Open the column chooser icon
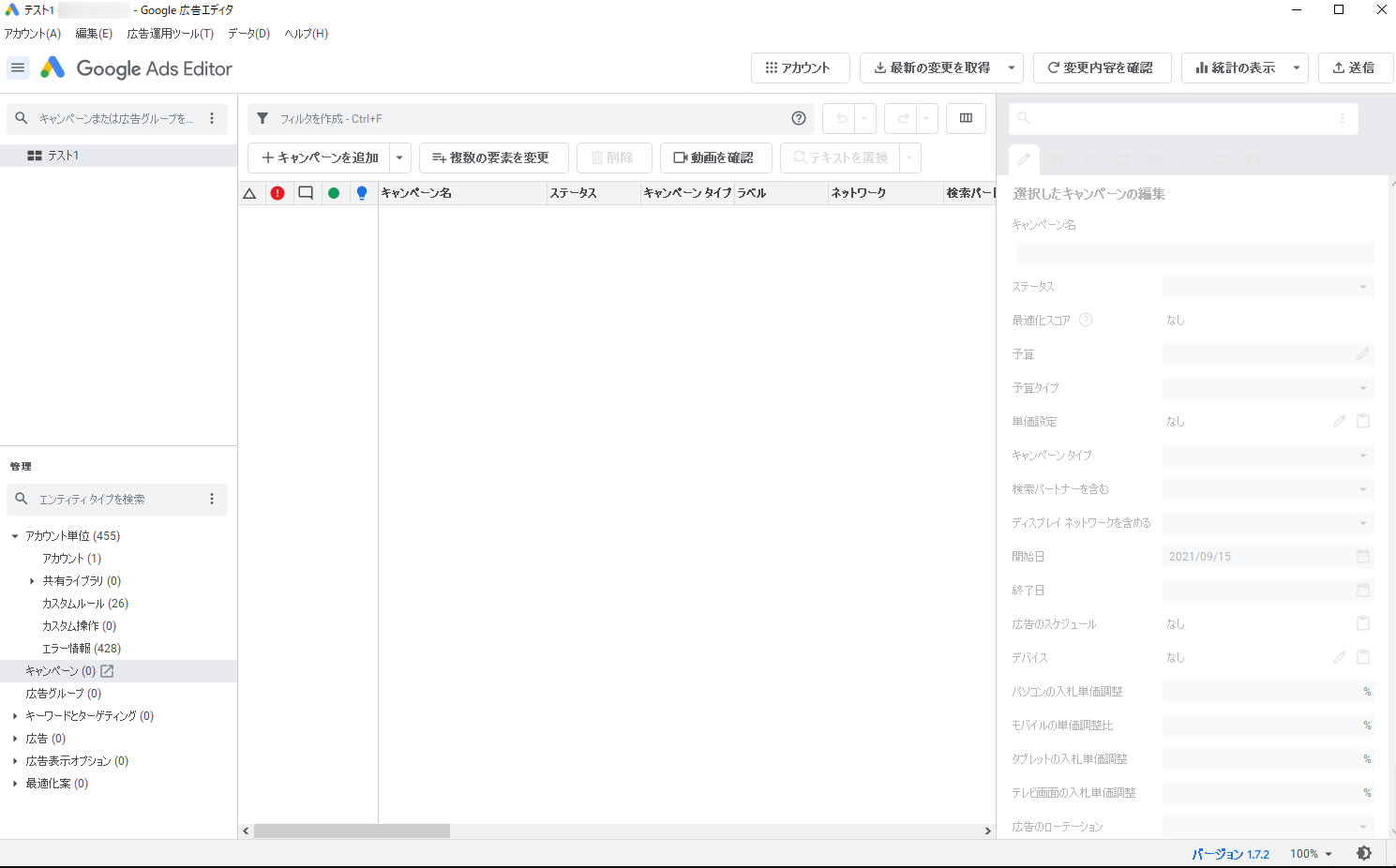 coord(966,118)
